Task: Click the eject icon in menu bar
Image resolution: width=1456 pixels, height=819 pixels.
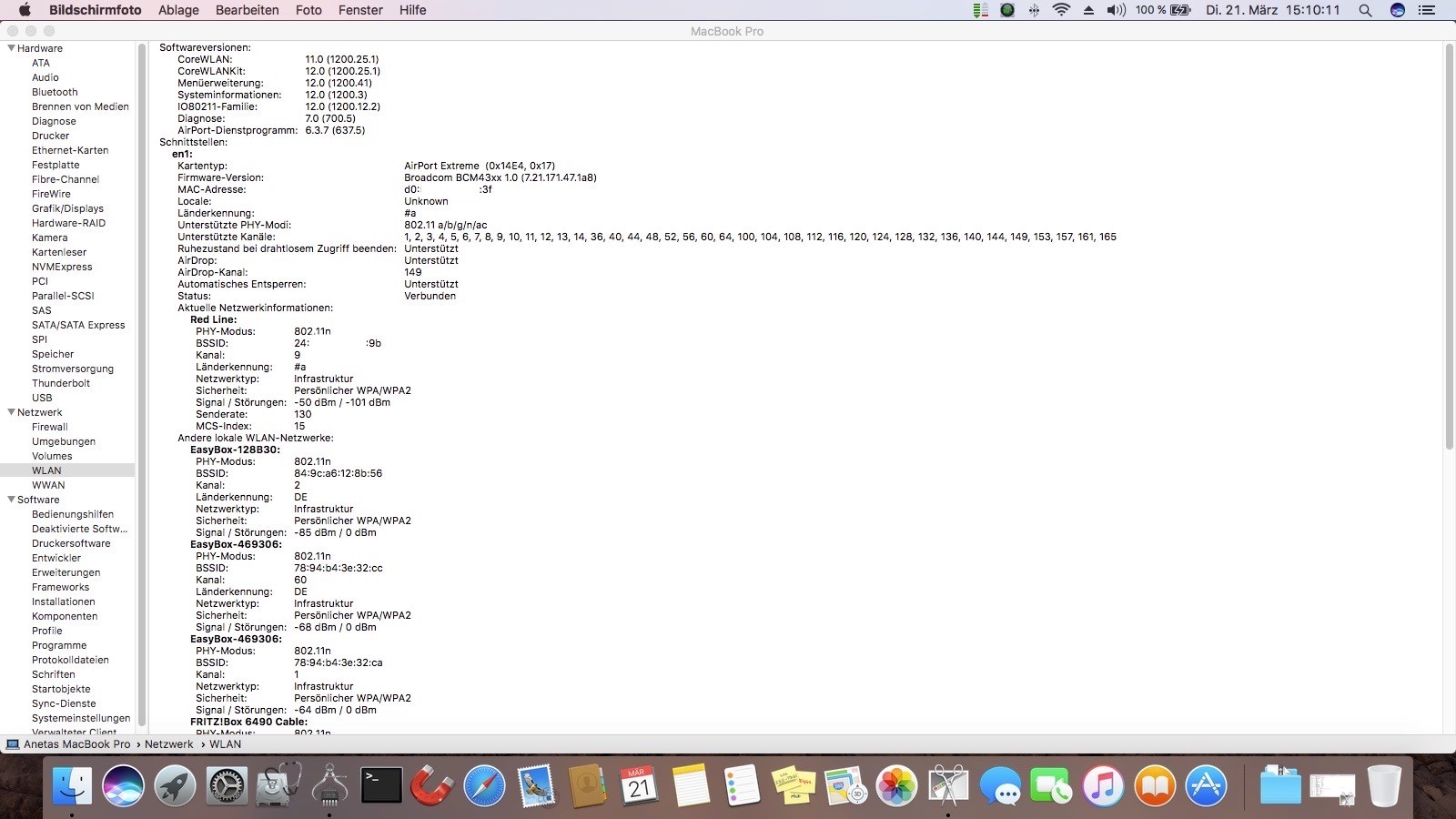Action: [1088, 10]
